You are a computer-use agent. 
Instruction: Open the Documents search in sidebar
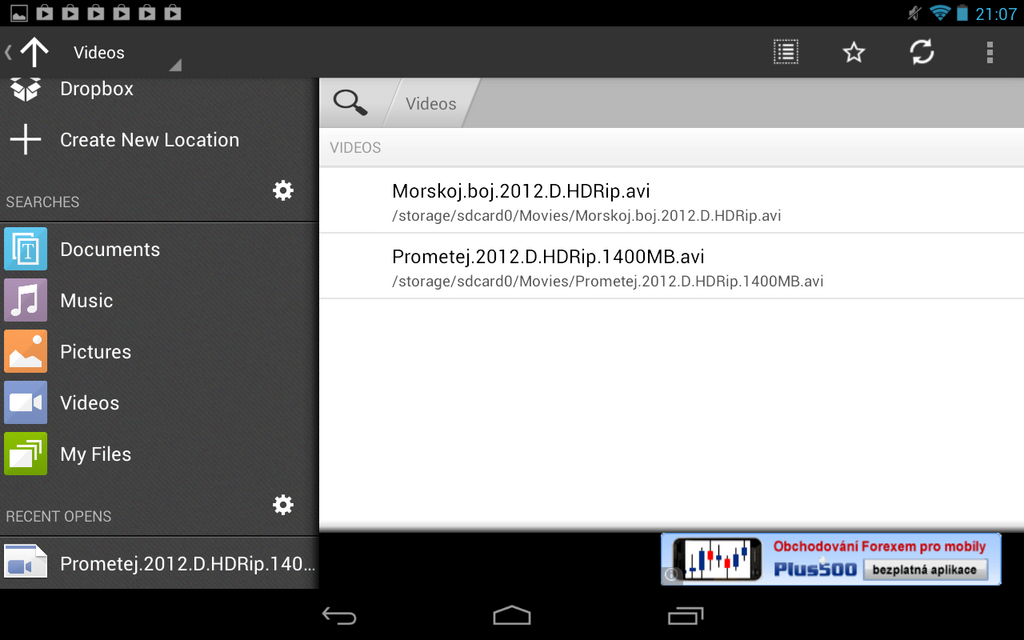pos(110,249)
